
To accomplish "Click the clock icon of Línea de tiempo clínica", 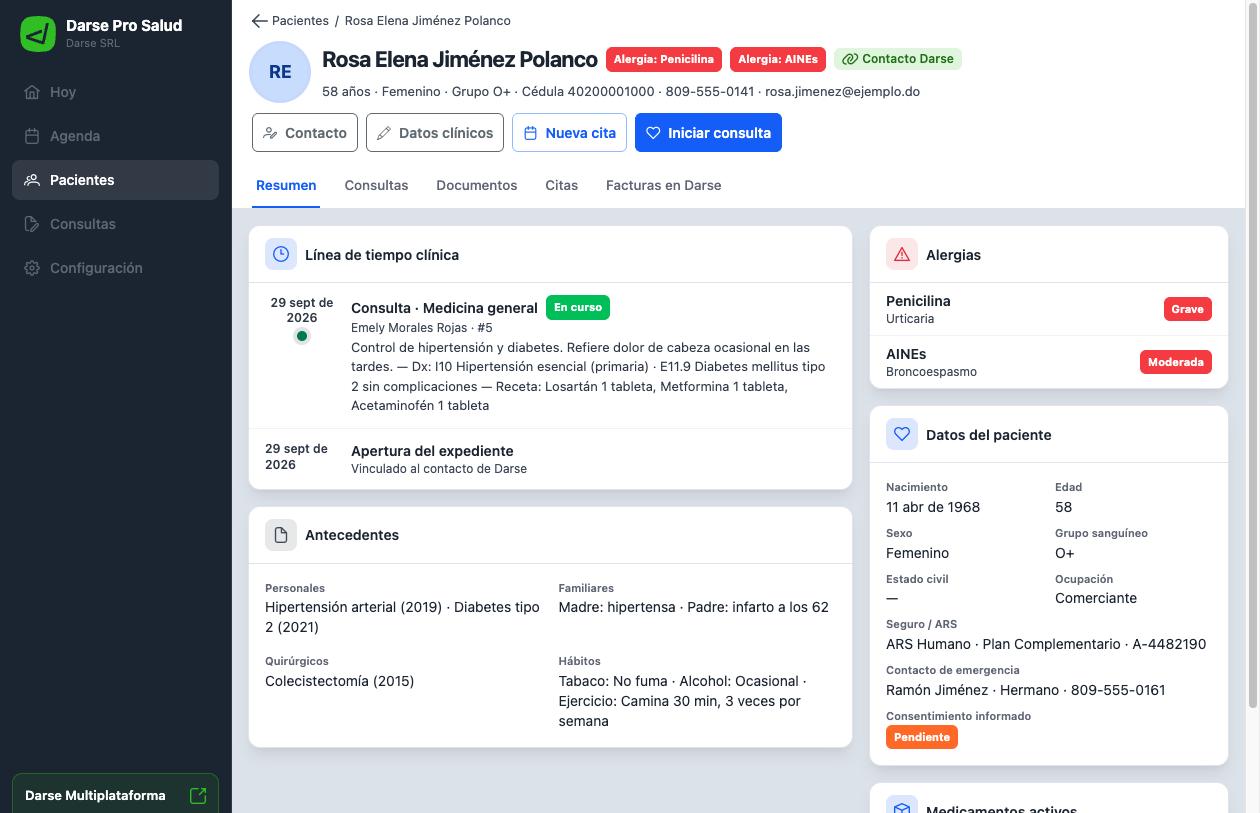I will click(x=281, y=254).
